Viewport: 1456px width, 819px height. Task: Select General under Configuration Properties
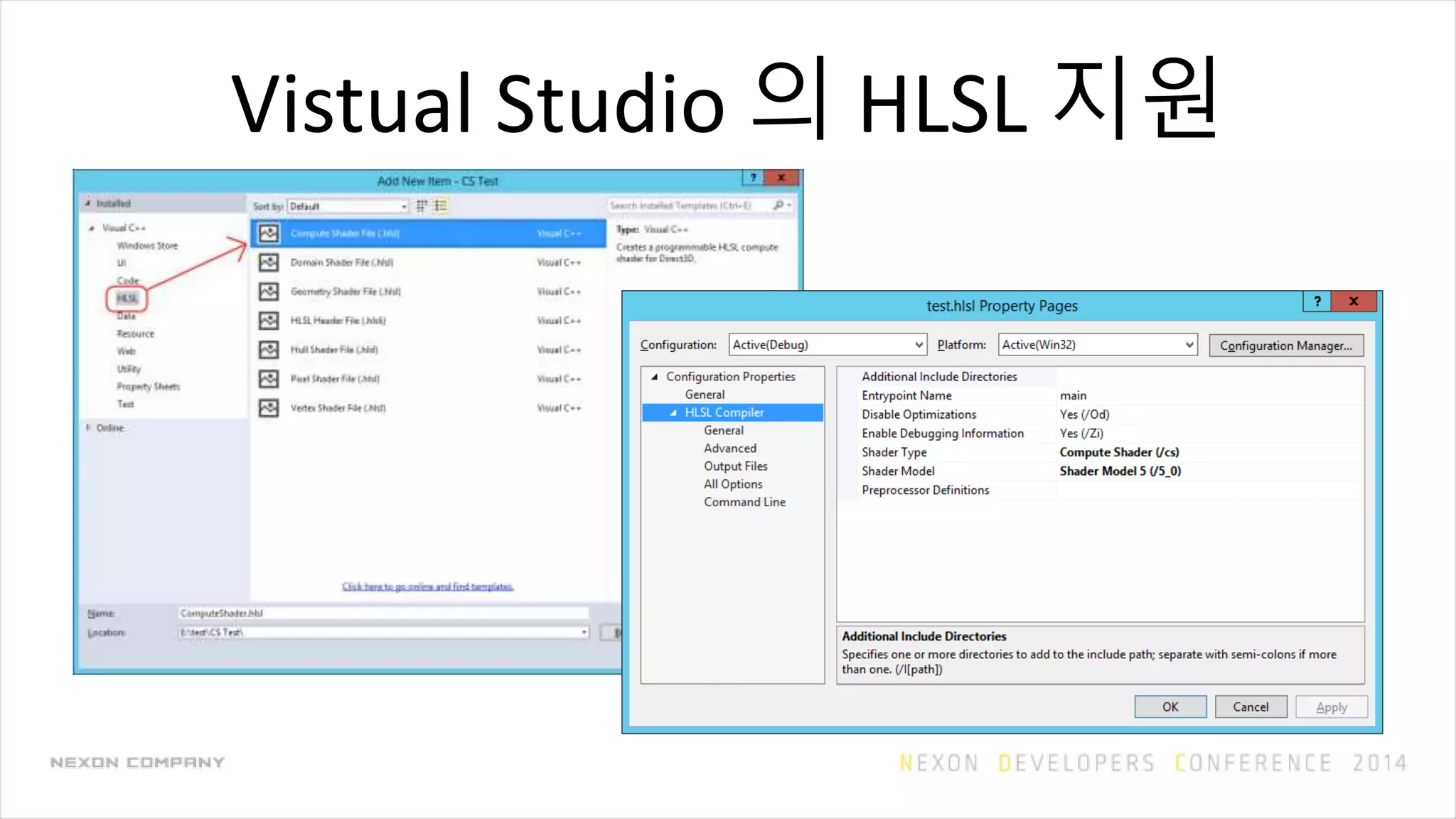click(705, 395)
